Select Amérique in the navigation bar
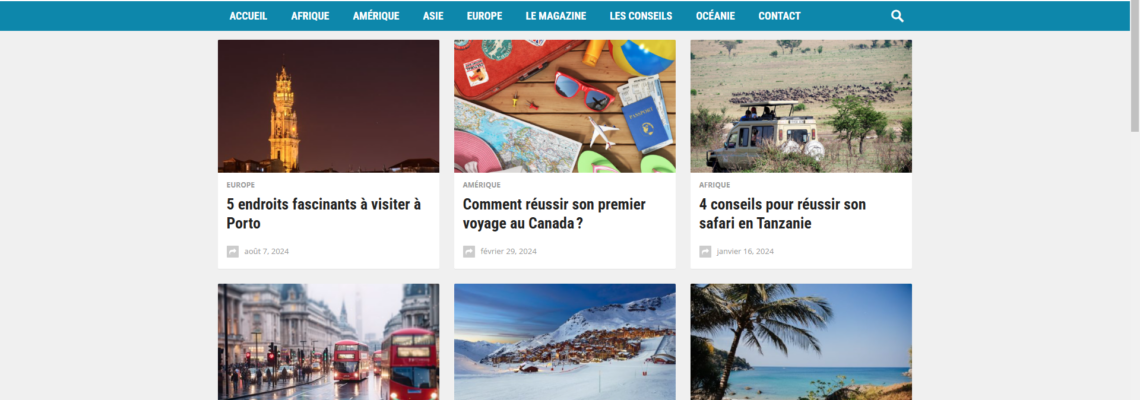This screenshot has width=1140, height=400. pyautogui.click(x=376, y=16)
